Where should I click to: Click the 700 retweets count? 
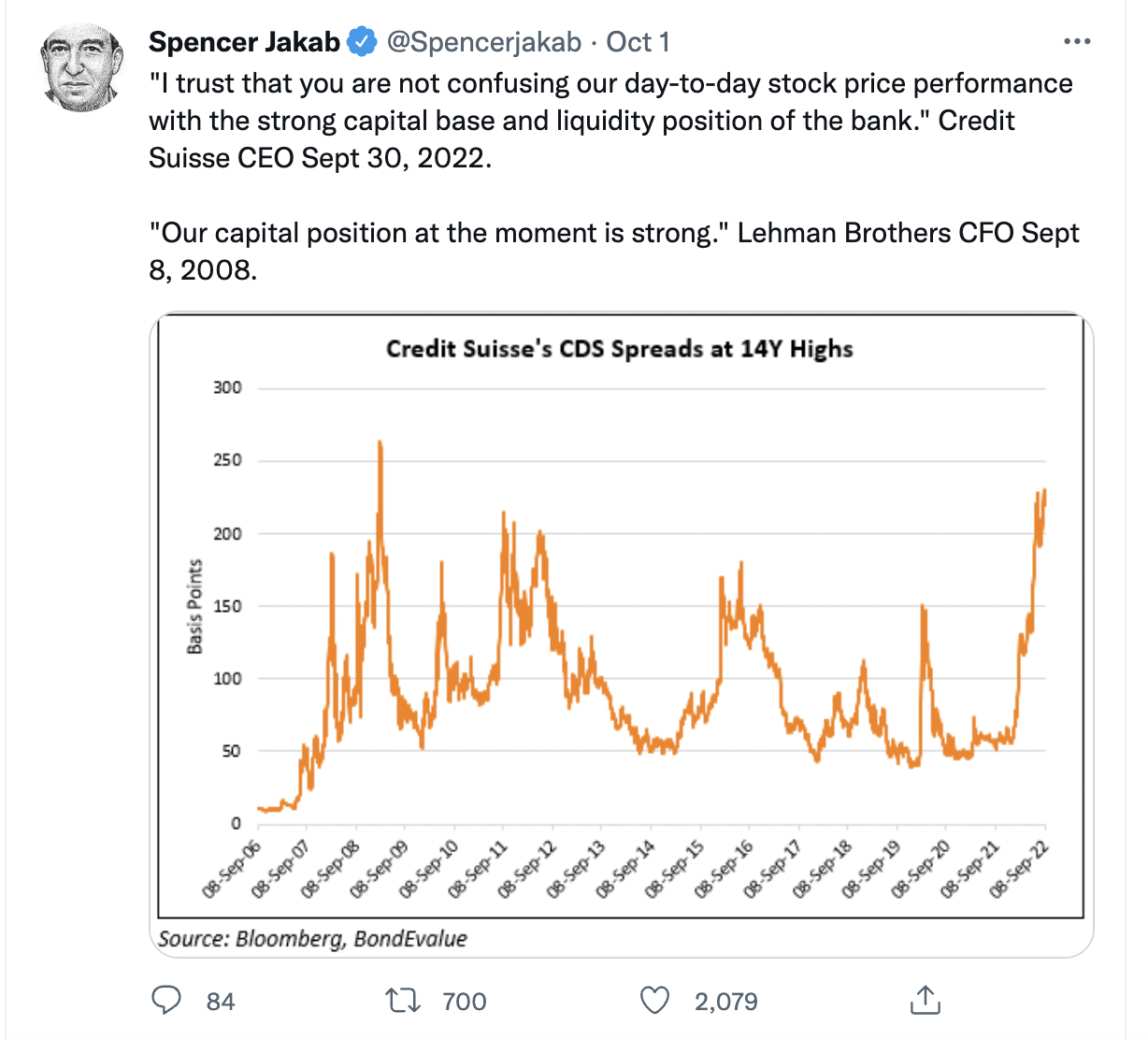pyautogui.click(x=464, y=1002)
